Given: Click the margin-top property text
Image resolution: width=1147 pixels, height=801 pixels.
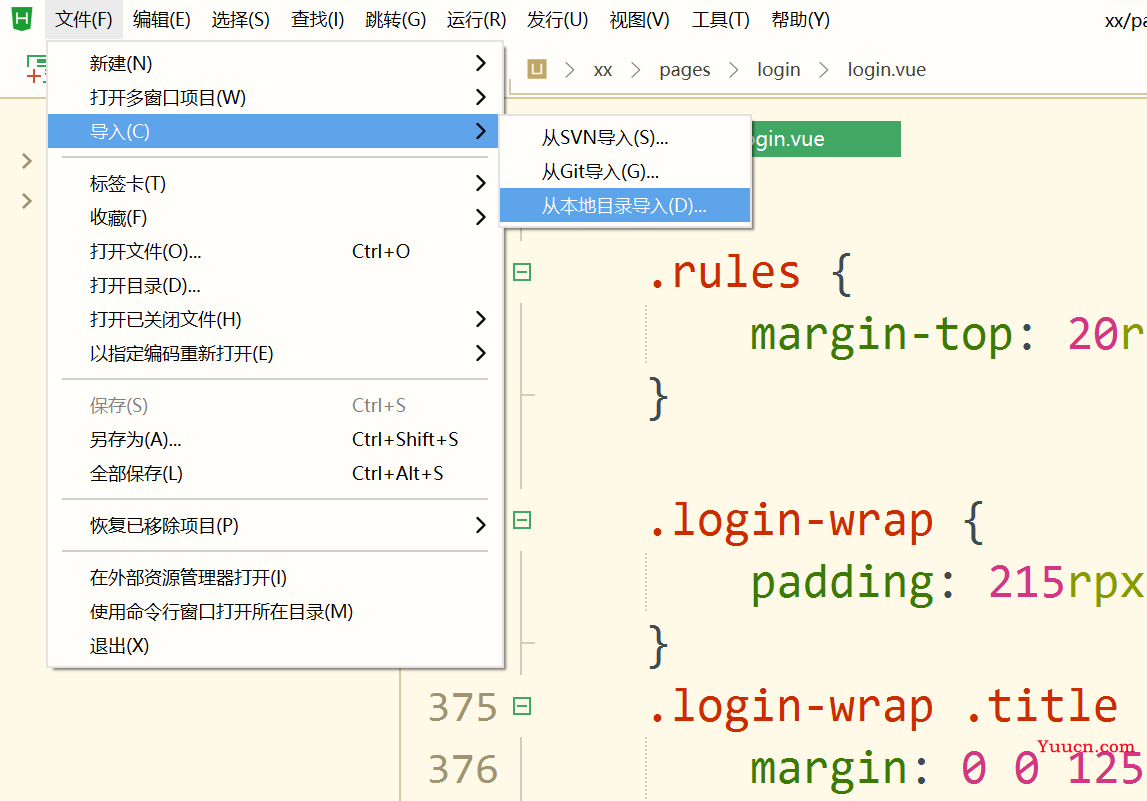Looking at the screenshot, I should pyautogui.click(x=881, y=335).
